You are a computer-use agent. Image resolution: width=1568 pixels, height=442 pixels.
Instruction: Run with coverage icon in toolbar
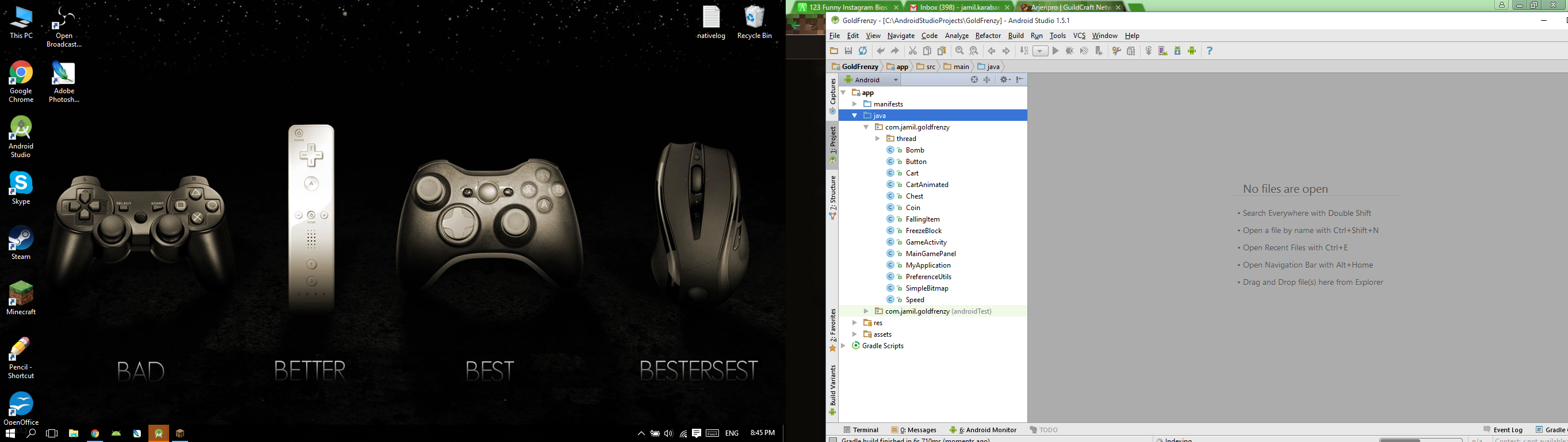1084,51
